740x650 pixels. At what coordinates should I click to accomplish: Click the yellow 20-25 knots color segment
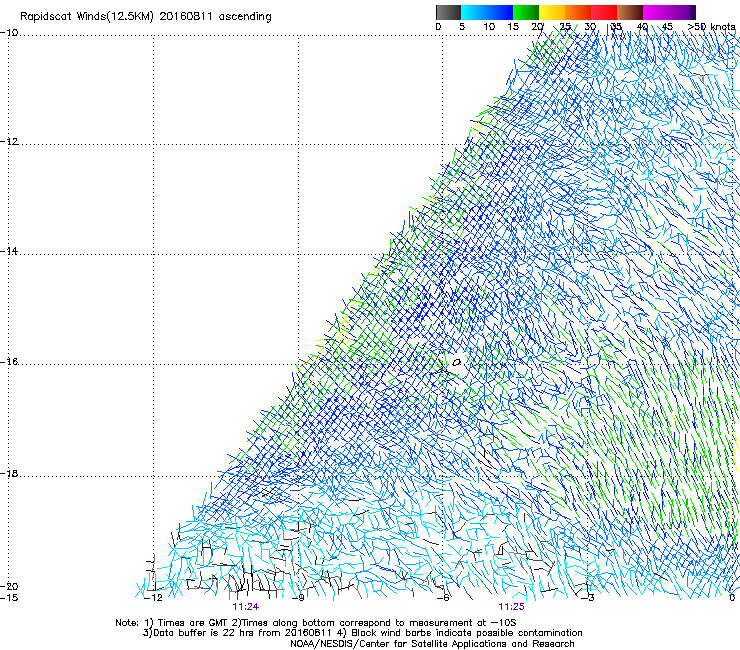click(552, 12)
